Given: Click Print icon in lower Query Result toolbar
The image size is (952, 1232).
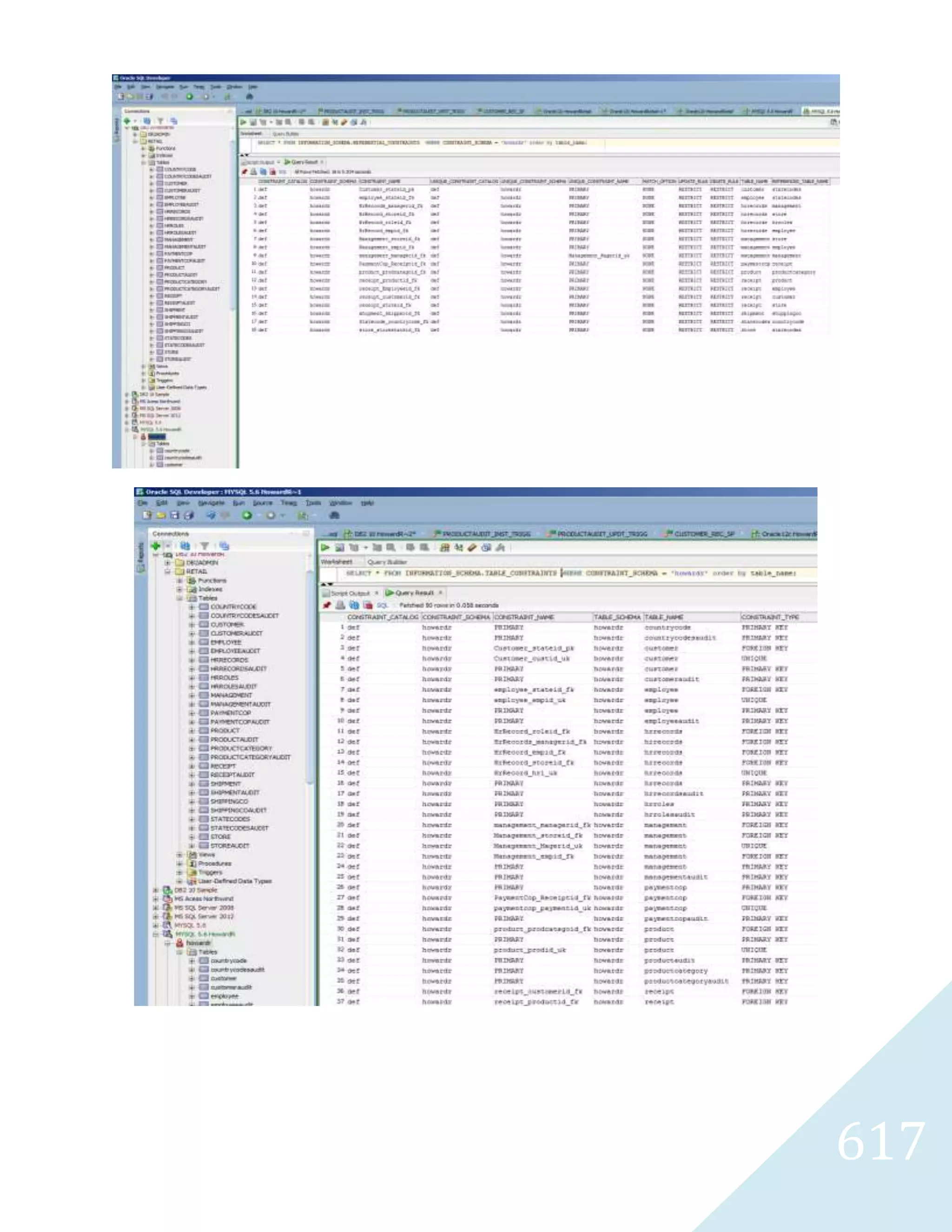Looking at the screenshot, I should [341, 605].
